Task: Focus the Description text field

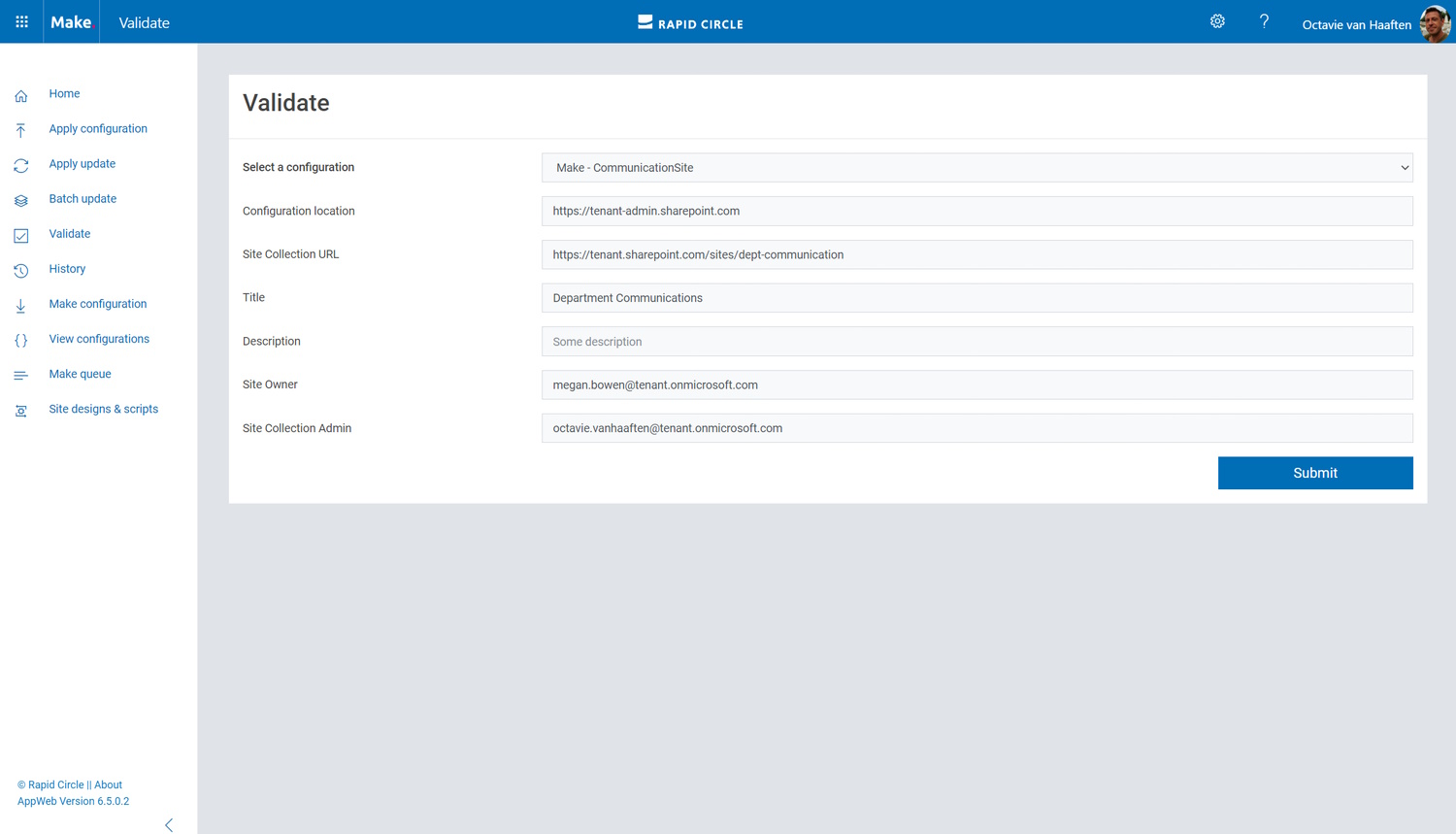Action: [976, 342]
